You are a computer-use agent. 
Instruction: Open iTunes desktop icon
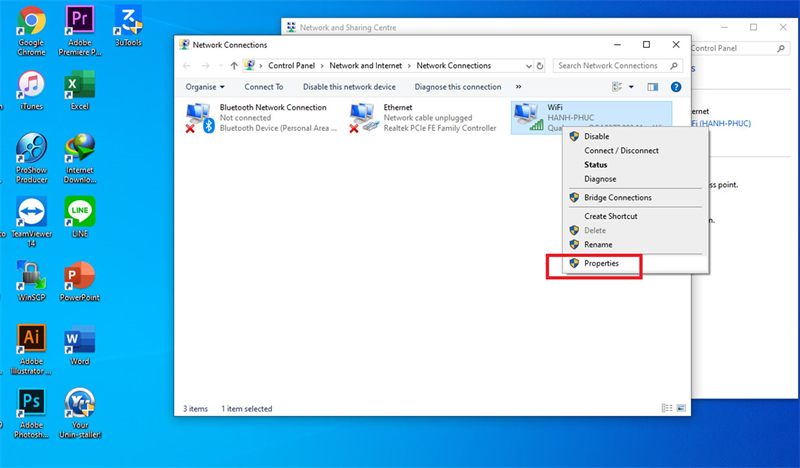31,90
